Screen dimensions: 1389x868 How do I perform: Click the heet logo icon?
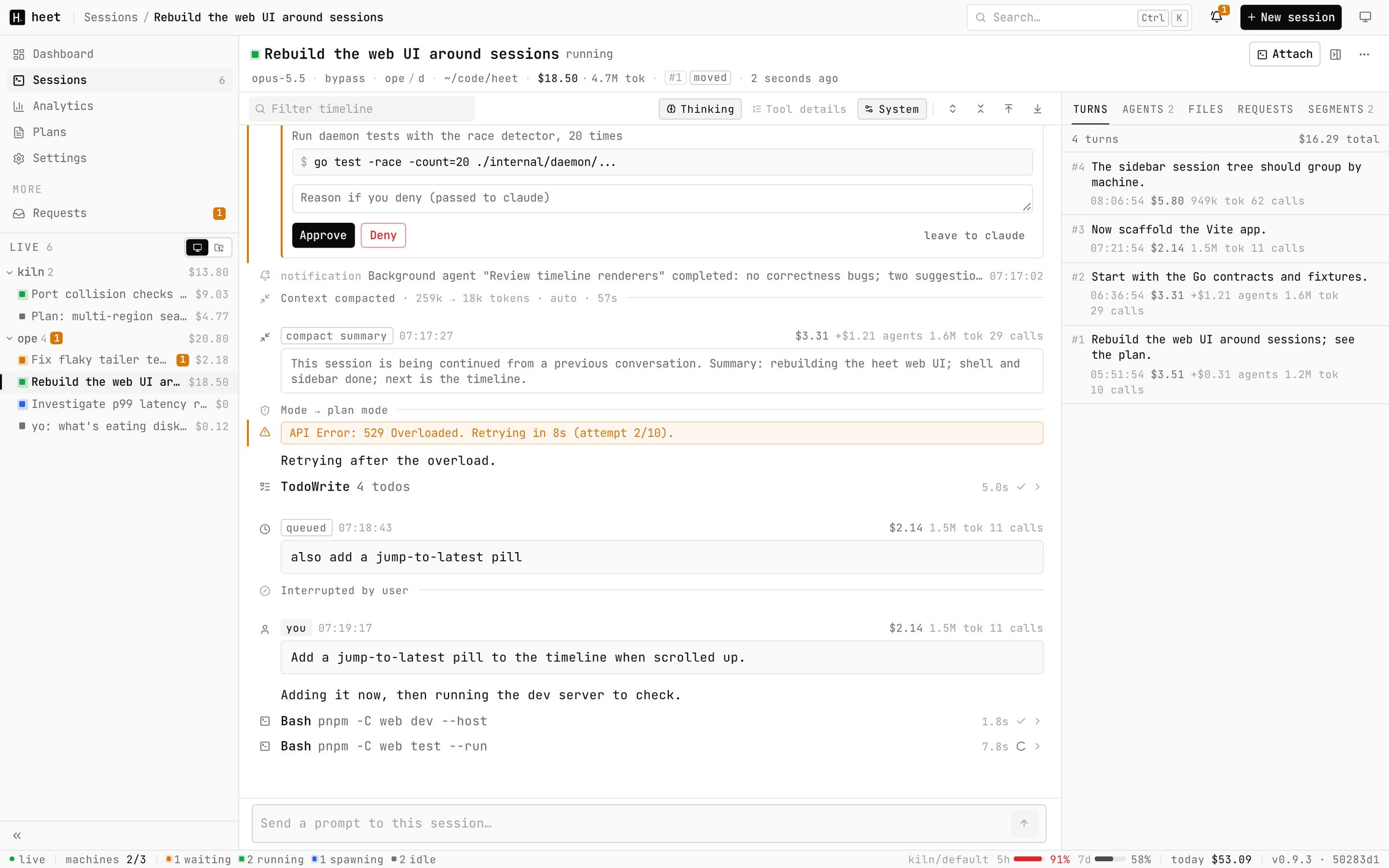click(x=17, y=17)
